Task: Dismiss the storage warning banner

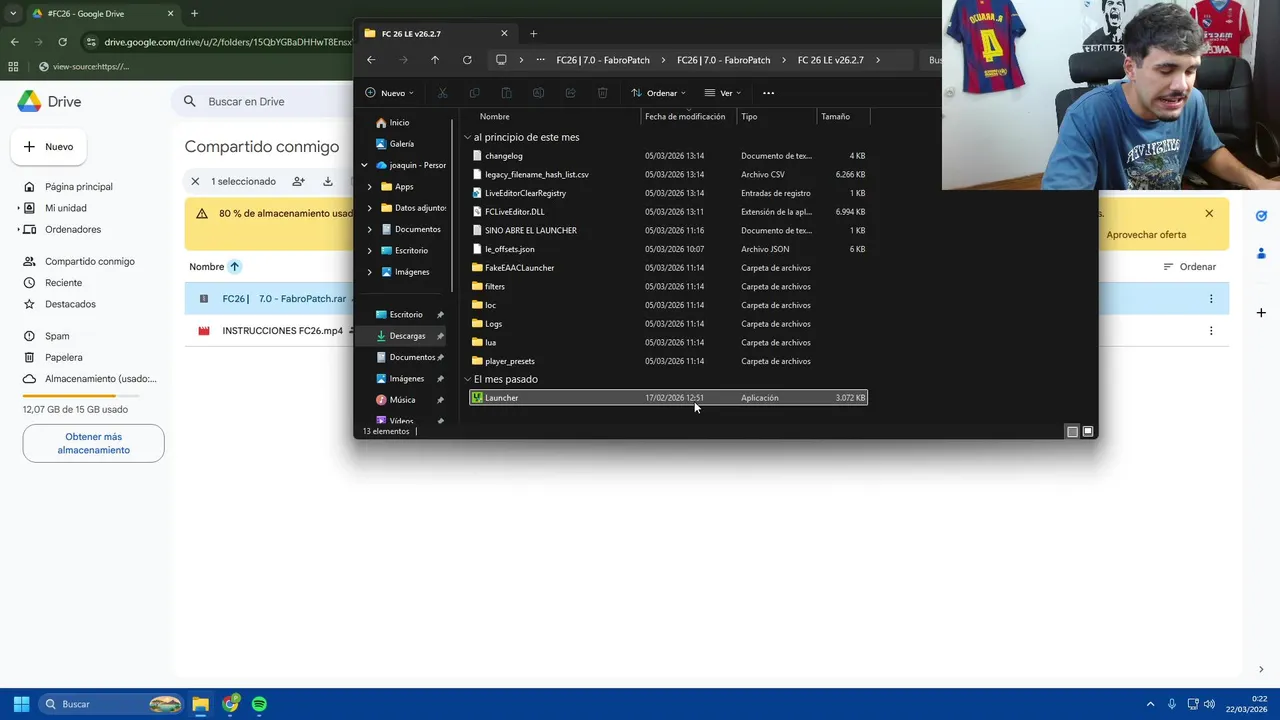Action: [1209, 213]
